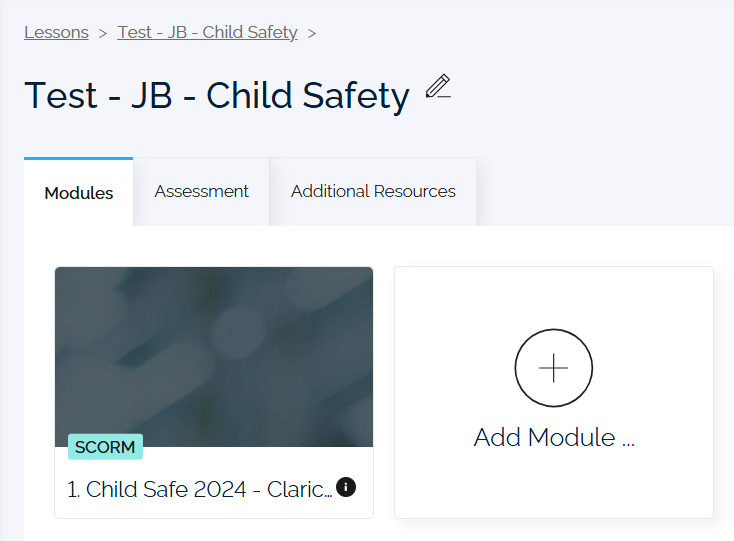Click the 'Test - JB - Child Safety' page heading
This screenshot has width=734, height=541.
point(217,95)
